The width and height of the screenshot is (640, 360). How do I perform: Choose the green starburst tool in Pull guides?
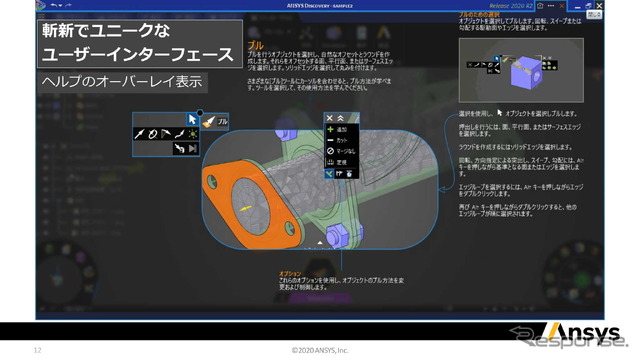(x=193, y=134)
